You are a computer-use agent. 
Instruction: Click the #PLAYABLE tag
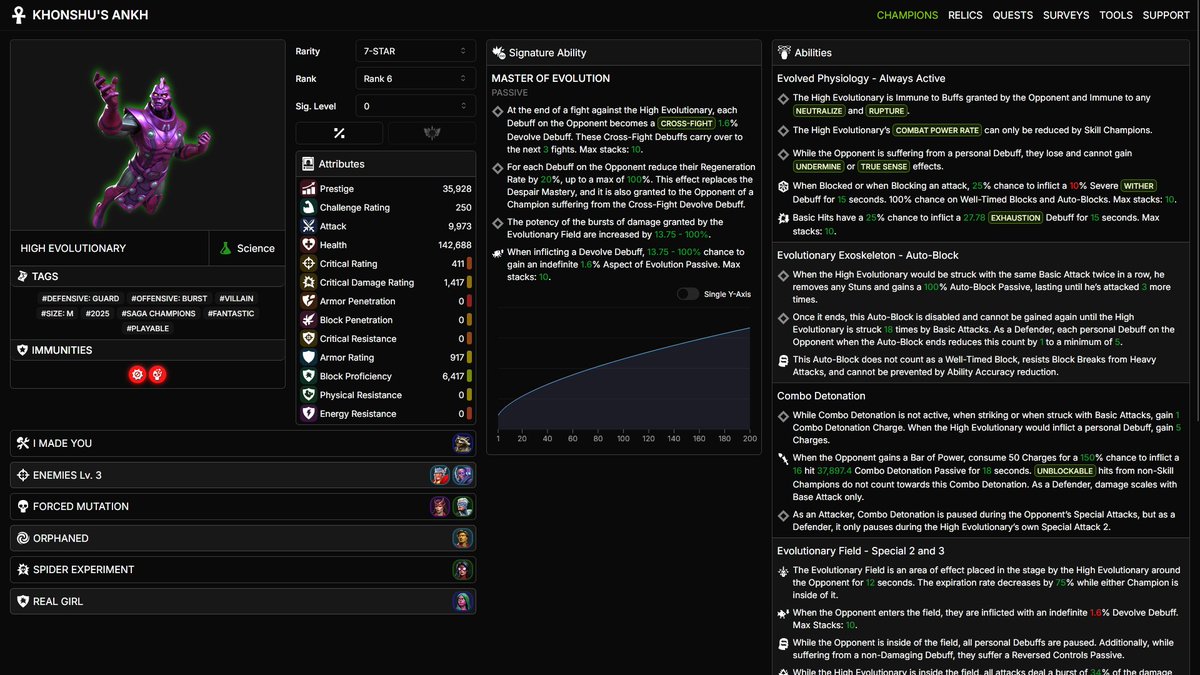tap(148, 328)
